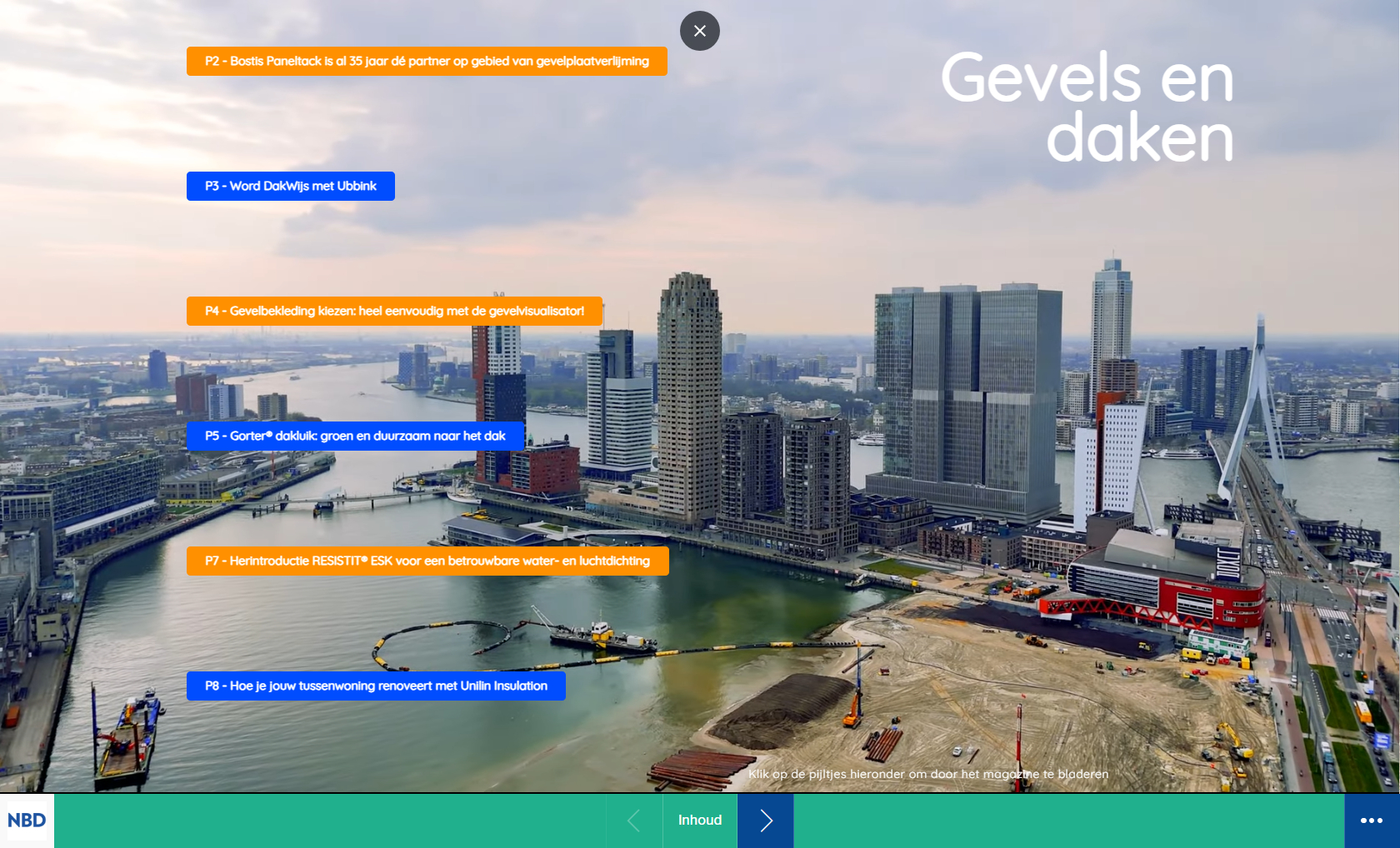Open P7 Herintroductie RESISTIT ESK article
The image size is (1400, 848).
point(427,561)
